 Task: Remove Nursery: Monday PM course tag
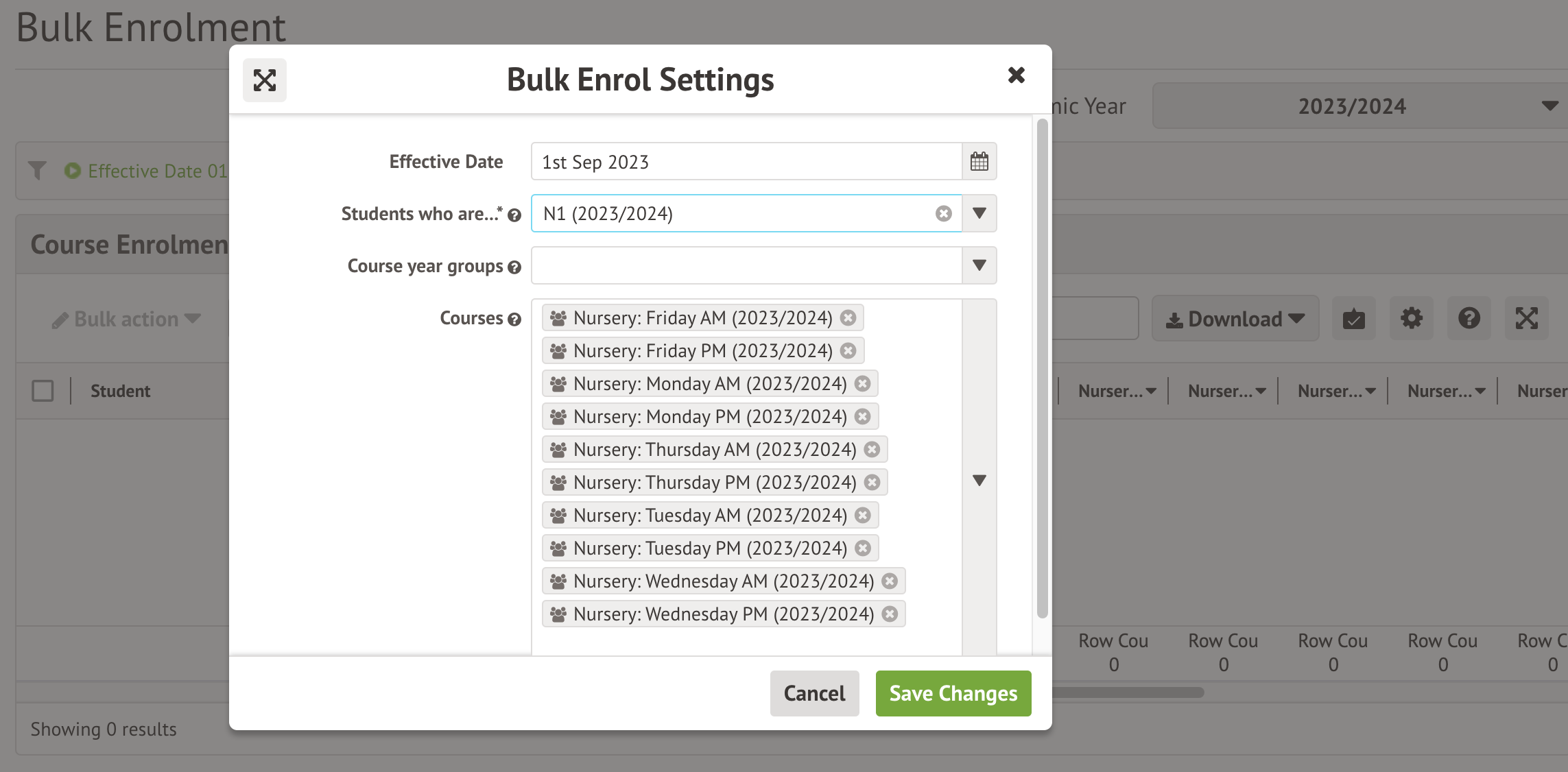pyautogui.click(x=863, y=417)
